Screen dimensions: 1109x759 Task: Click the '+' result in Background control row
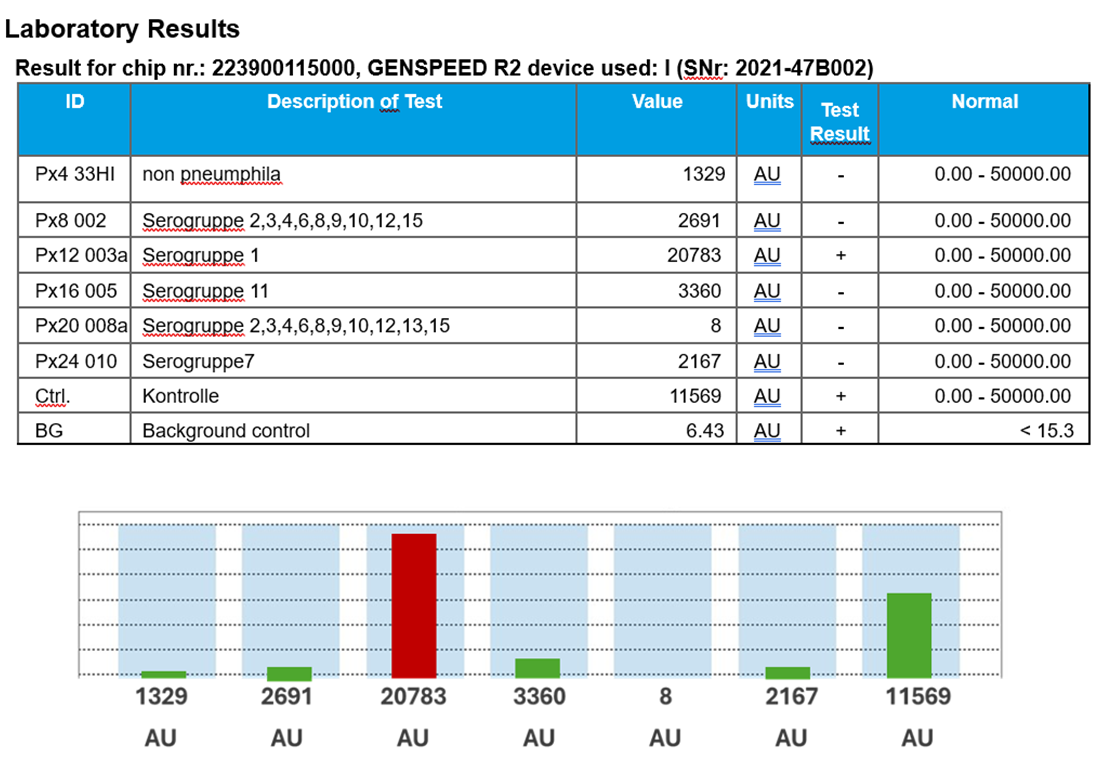pyautogui.click(x=840, y=431)
